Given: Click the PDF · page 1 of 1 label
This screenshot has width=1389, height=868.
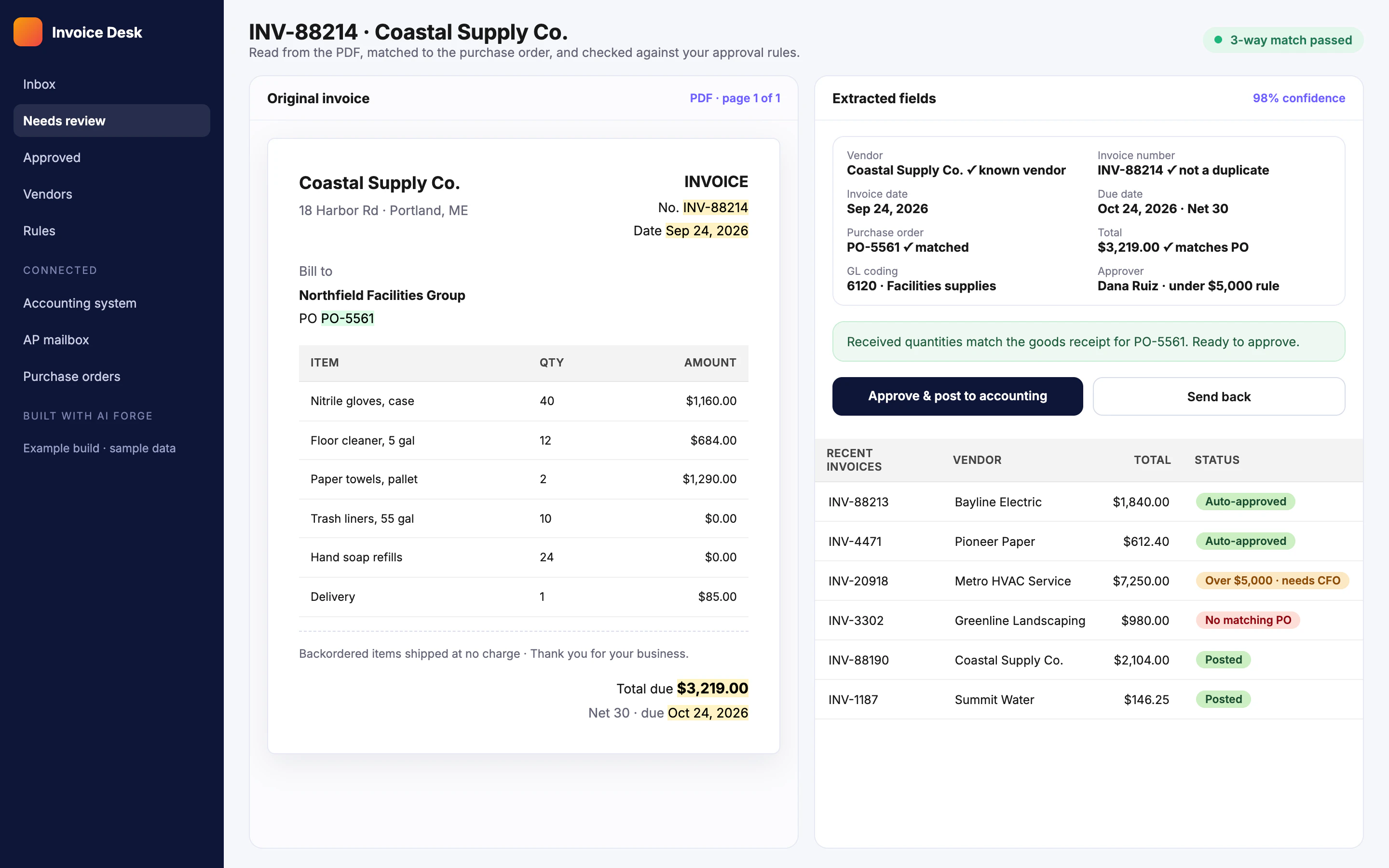Looking at the screenshot, I should 735,98.
